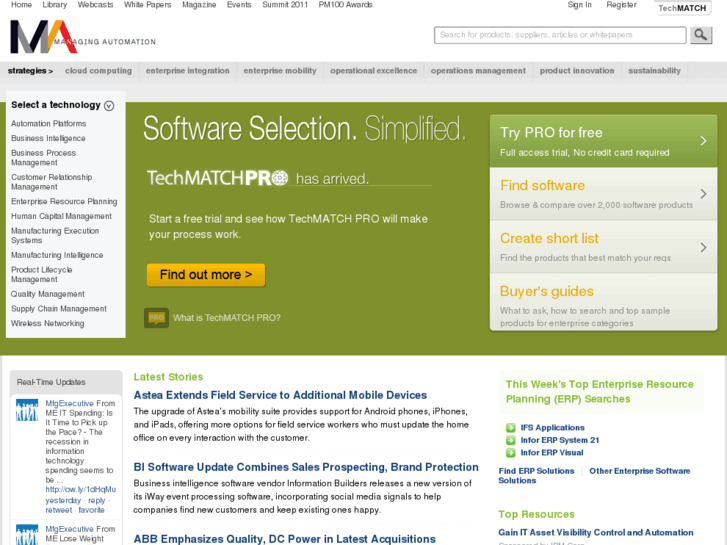The width and height of the screenshot is (727, 545).
Task: Open PM100 Awards page
Action: [345, 5]
